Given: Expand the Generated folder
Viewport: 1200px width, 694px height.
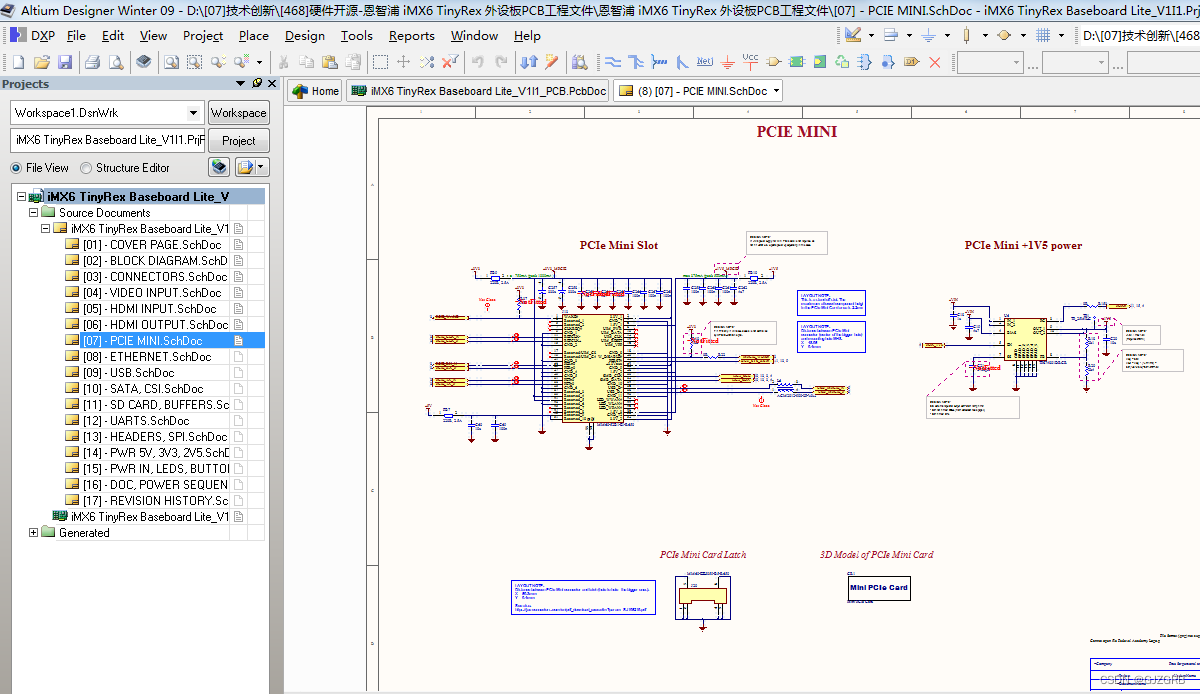Looking at the screenshot, I should pyautogui.click(x=33, y=532).
